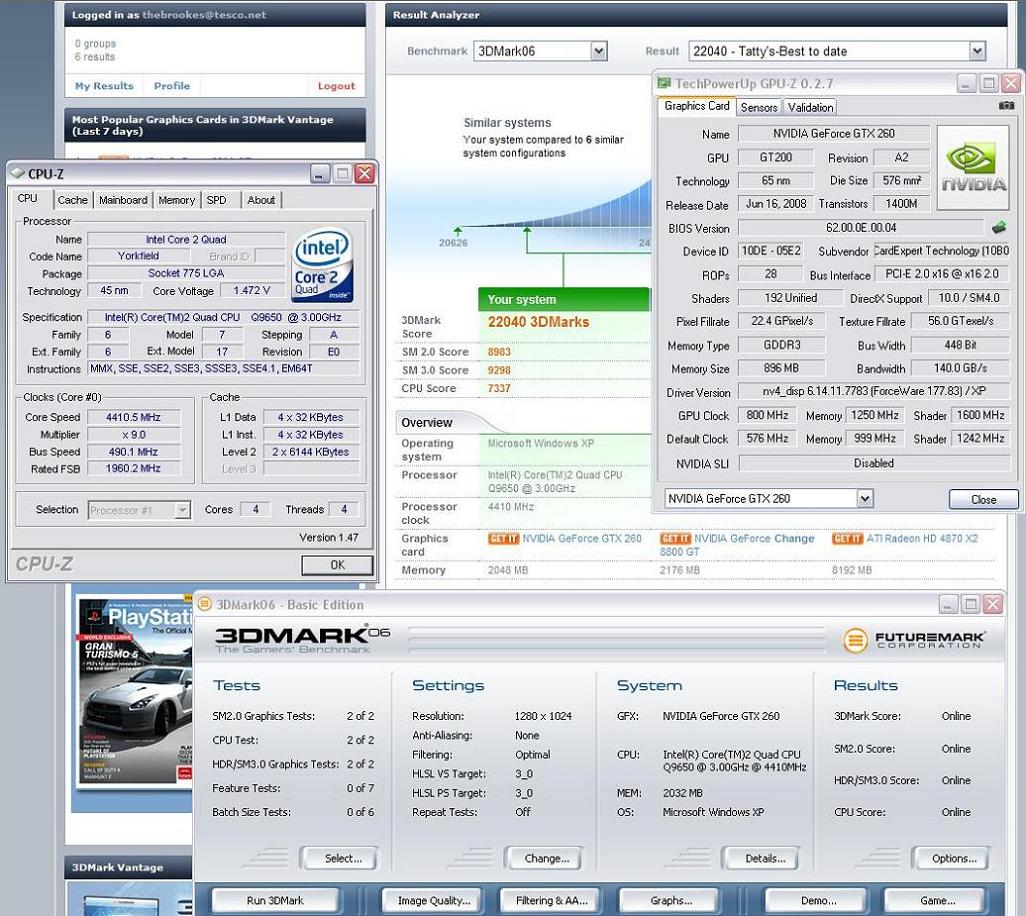The height and width of the screenshot is (916, 1026).
Task: Click the Run 3DMark button
Action: click(x=275, y=901)
